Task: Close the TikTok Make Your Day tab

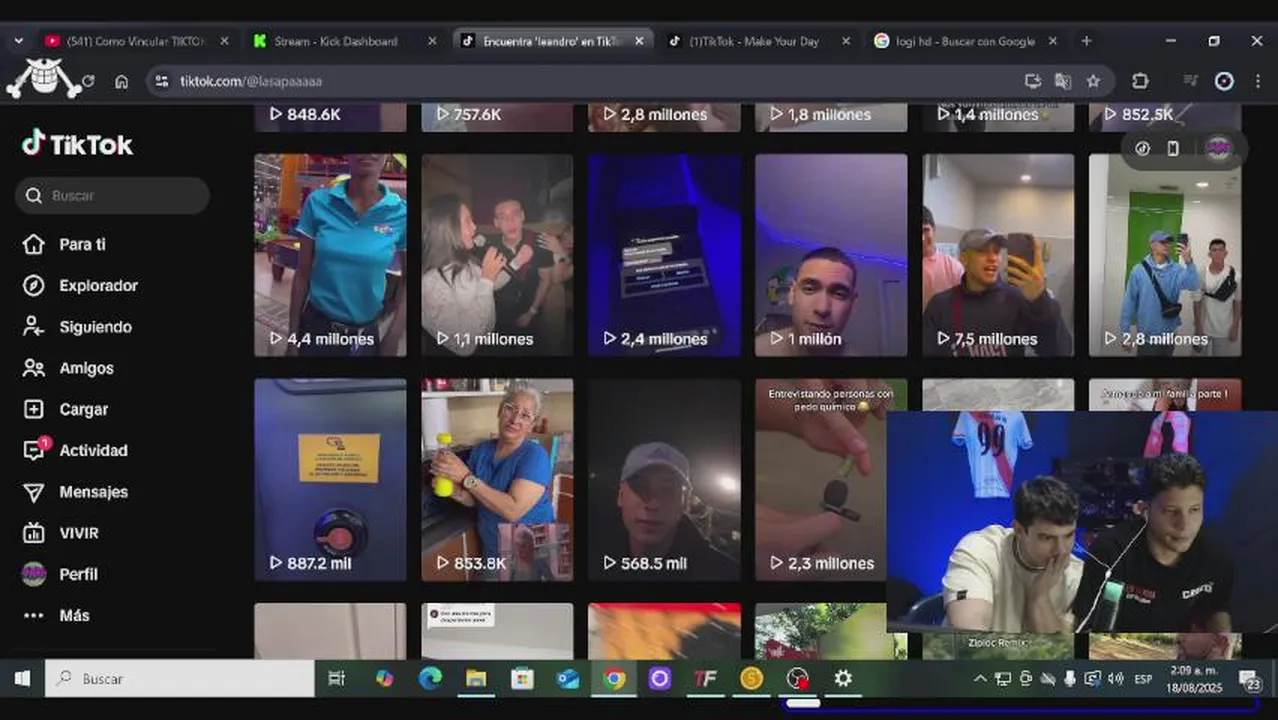Action: 846,41
